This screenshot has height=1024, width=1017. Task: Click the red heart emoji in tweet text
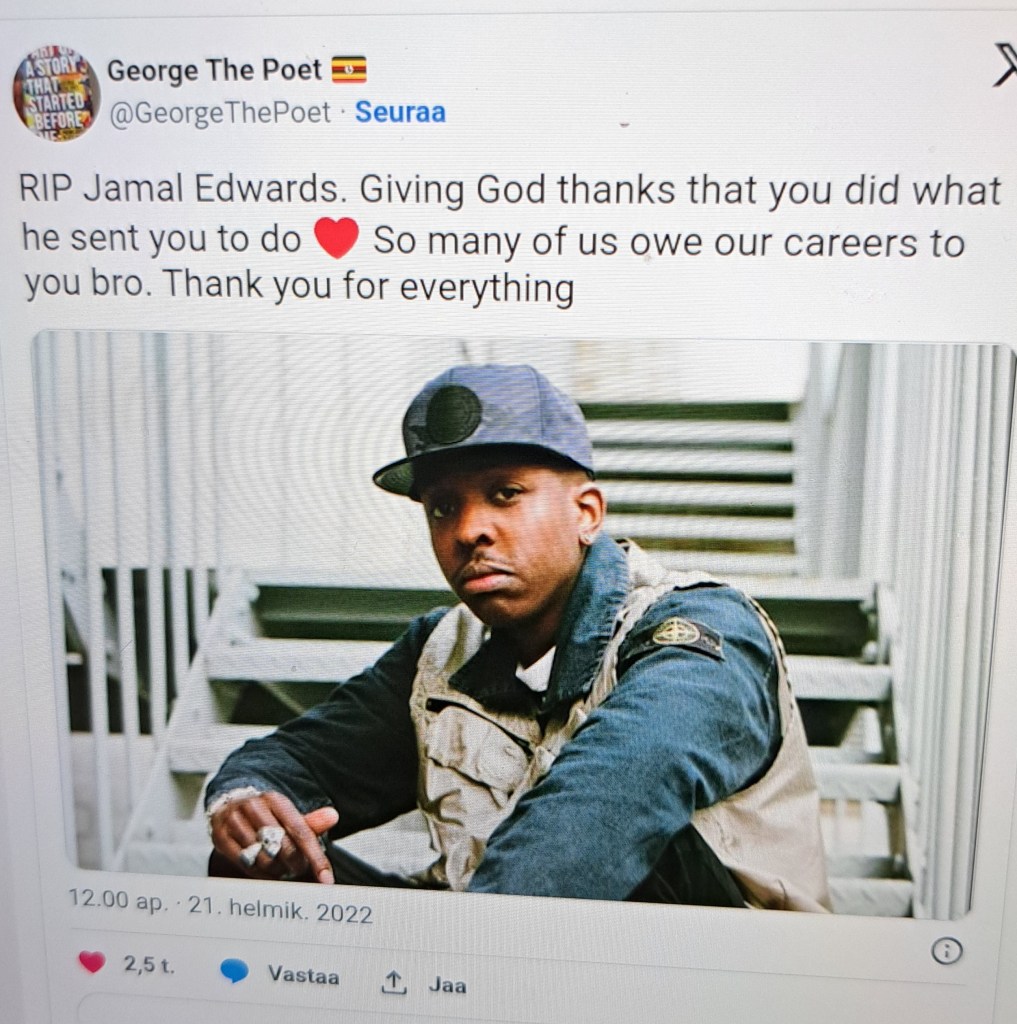coord(336,238)
